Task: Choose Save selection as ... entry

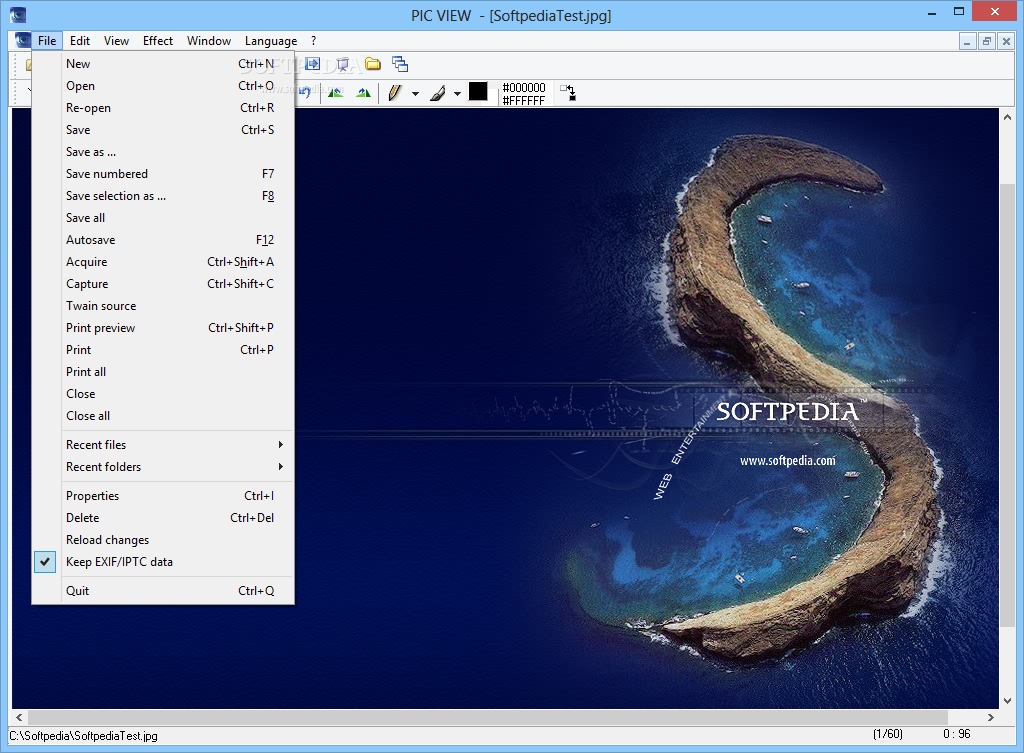Action: pos(163,196)
